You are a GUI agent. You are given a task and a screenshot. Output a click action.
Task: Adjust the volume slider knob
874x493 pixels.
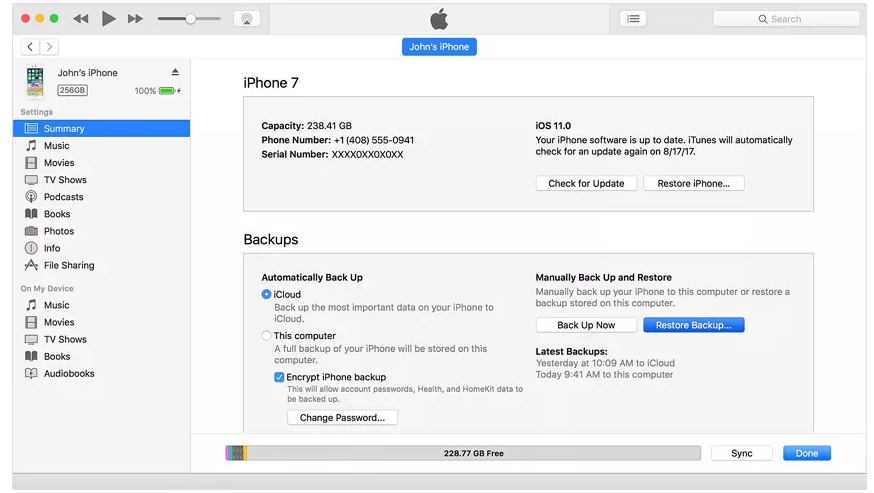coord(191,19)
